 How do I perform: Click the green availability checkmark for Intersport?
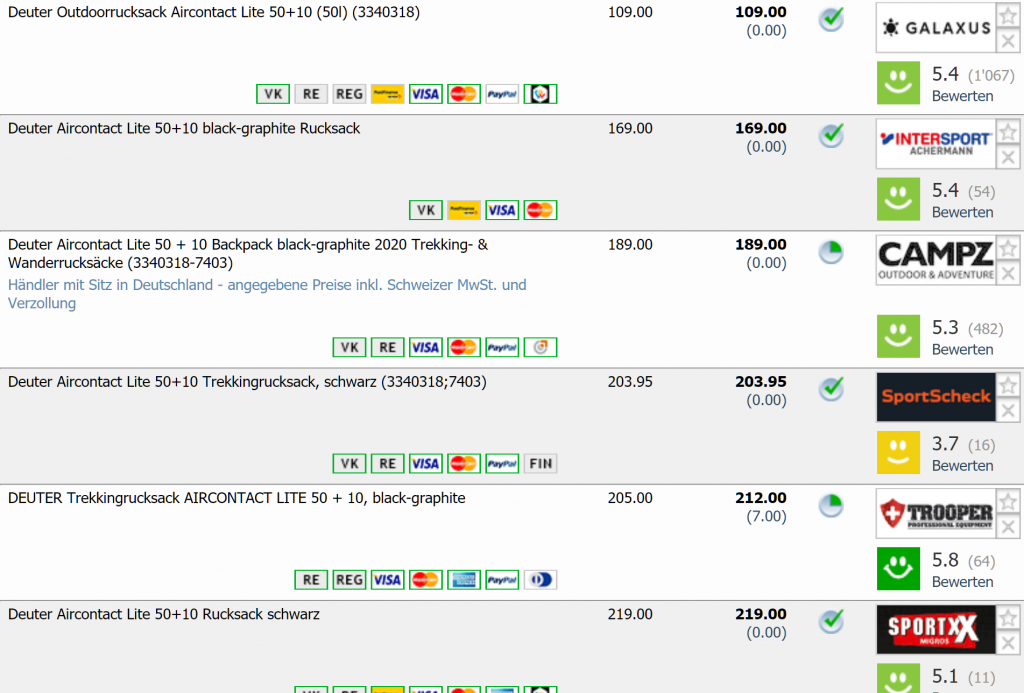point(831,136)
